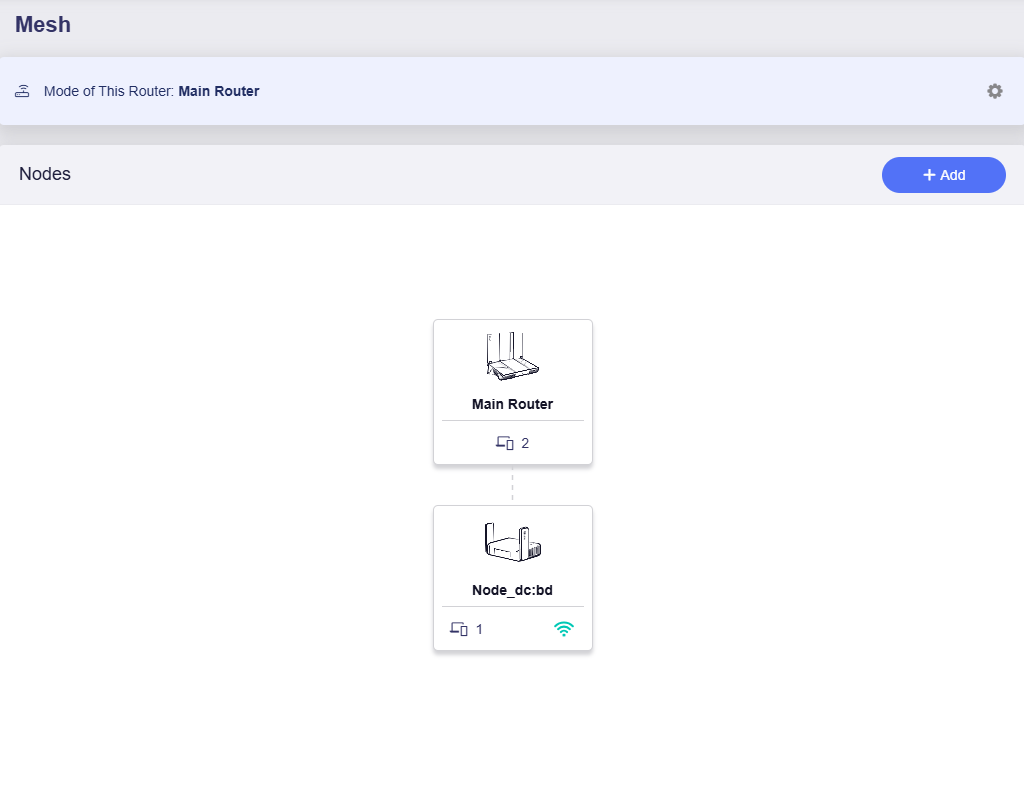Click the bold Main Router mode value

click(219, 91)
